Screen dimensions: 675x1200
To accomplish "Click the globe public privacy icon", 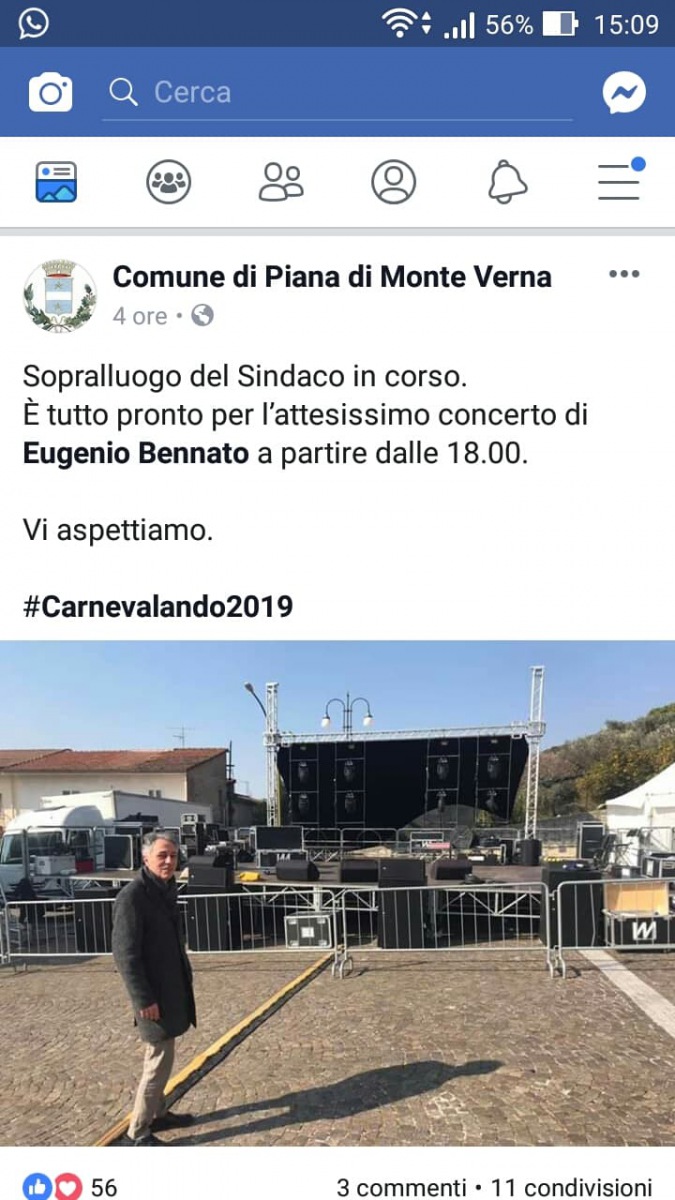I will pos(202,316).
